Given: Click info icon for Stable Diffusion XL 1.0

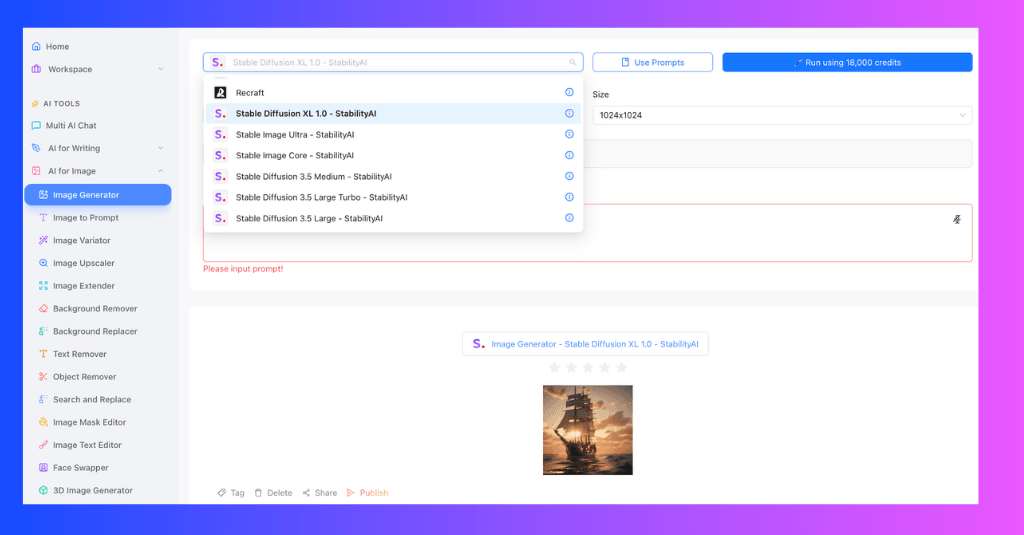Looking at the screenshot, I should [x=569, y=113].
